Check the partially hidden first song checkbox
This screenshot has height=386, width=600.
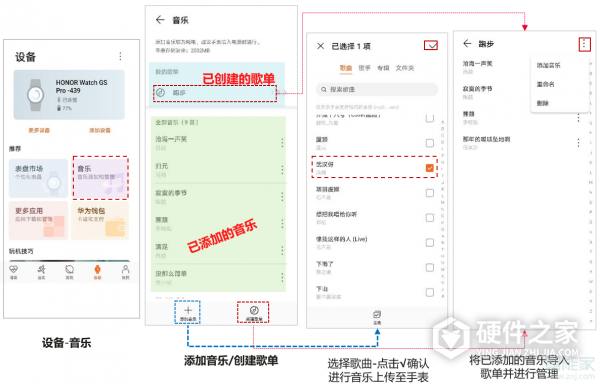pos(430,118)
